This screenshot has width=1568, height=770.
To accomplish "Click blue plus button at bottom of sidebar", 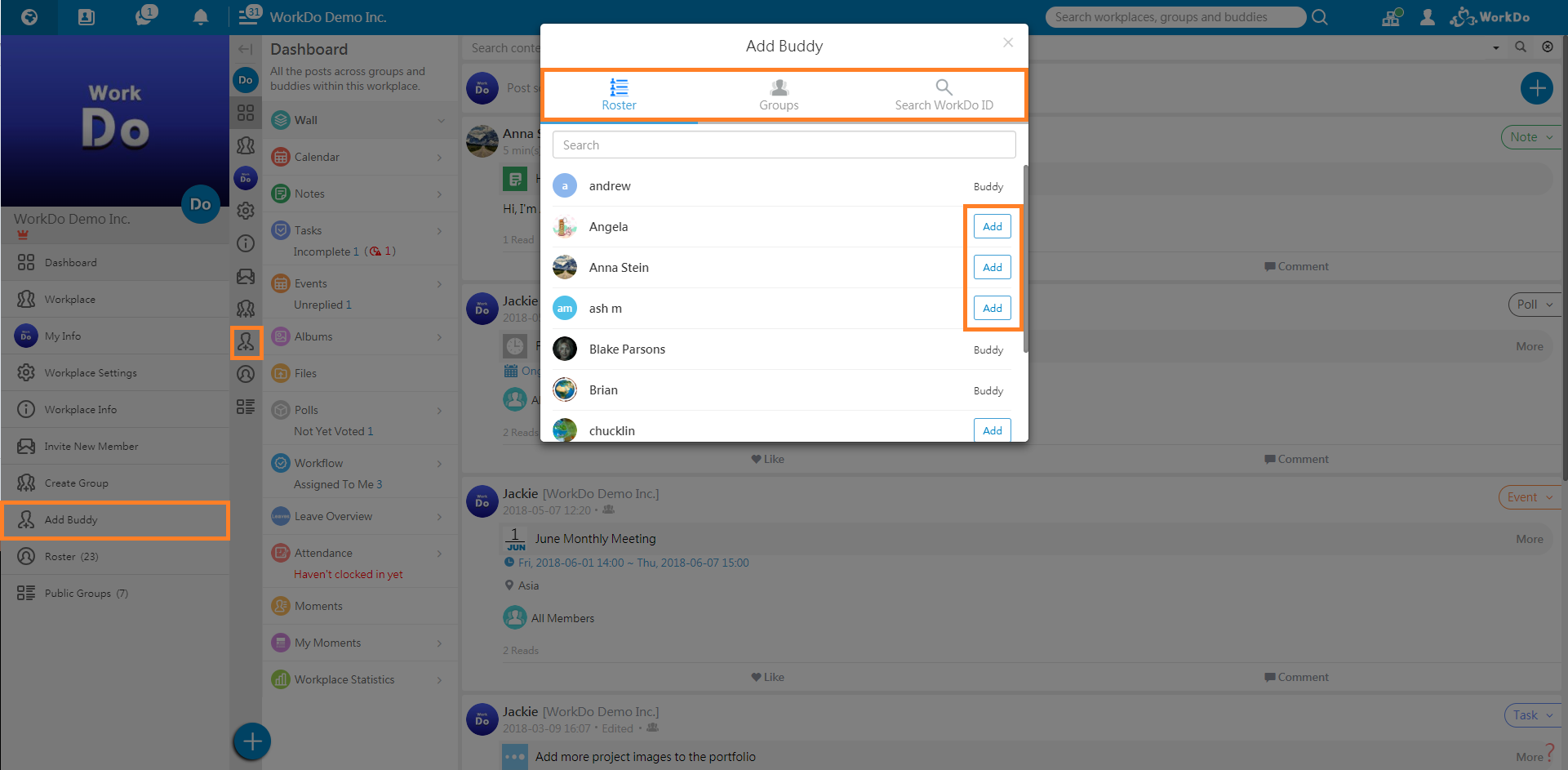I will click(x=252, y=741).
